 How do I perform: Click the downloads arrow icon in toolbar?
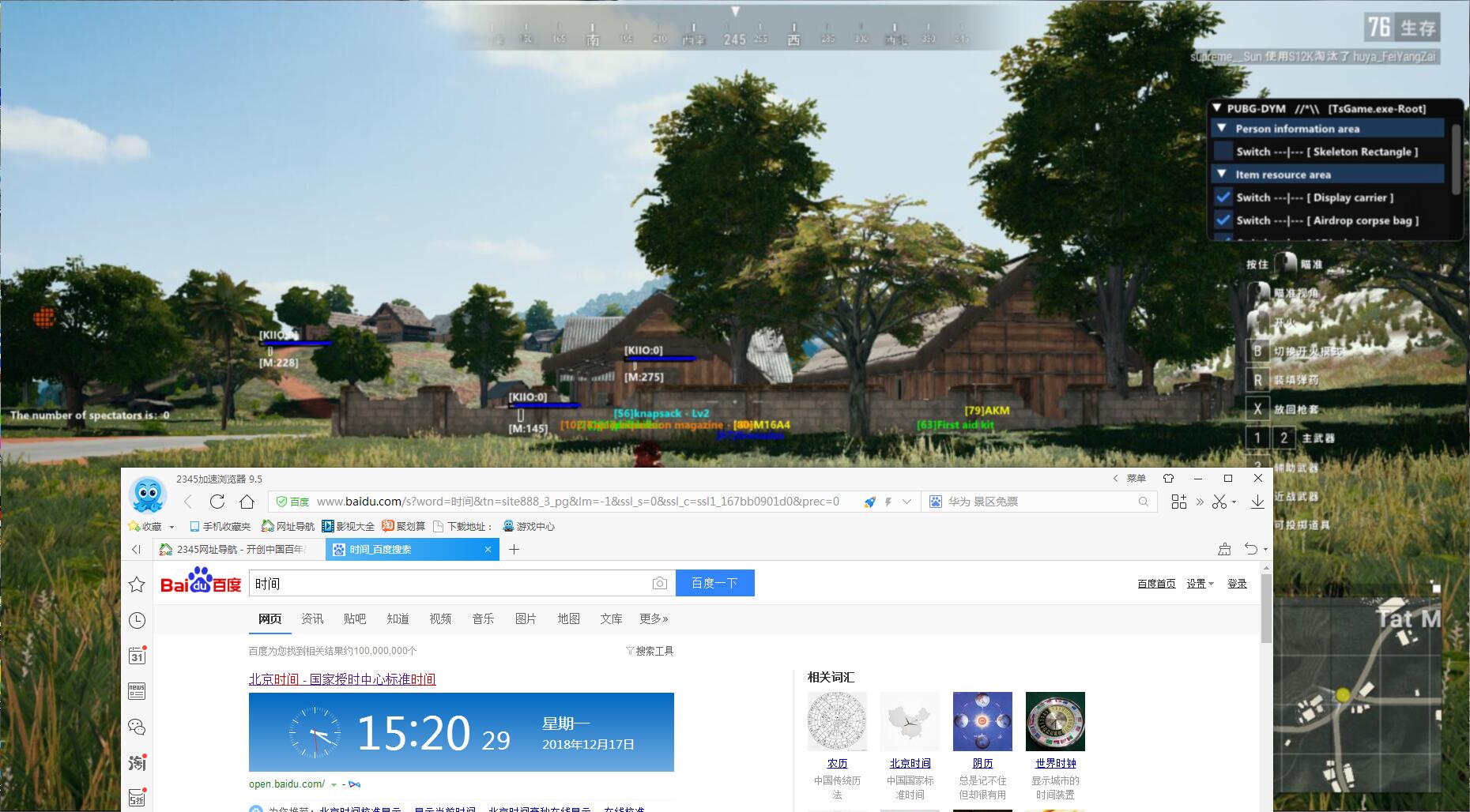click(x=1257, y=502)
